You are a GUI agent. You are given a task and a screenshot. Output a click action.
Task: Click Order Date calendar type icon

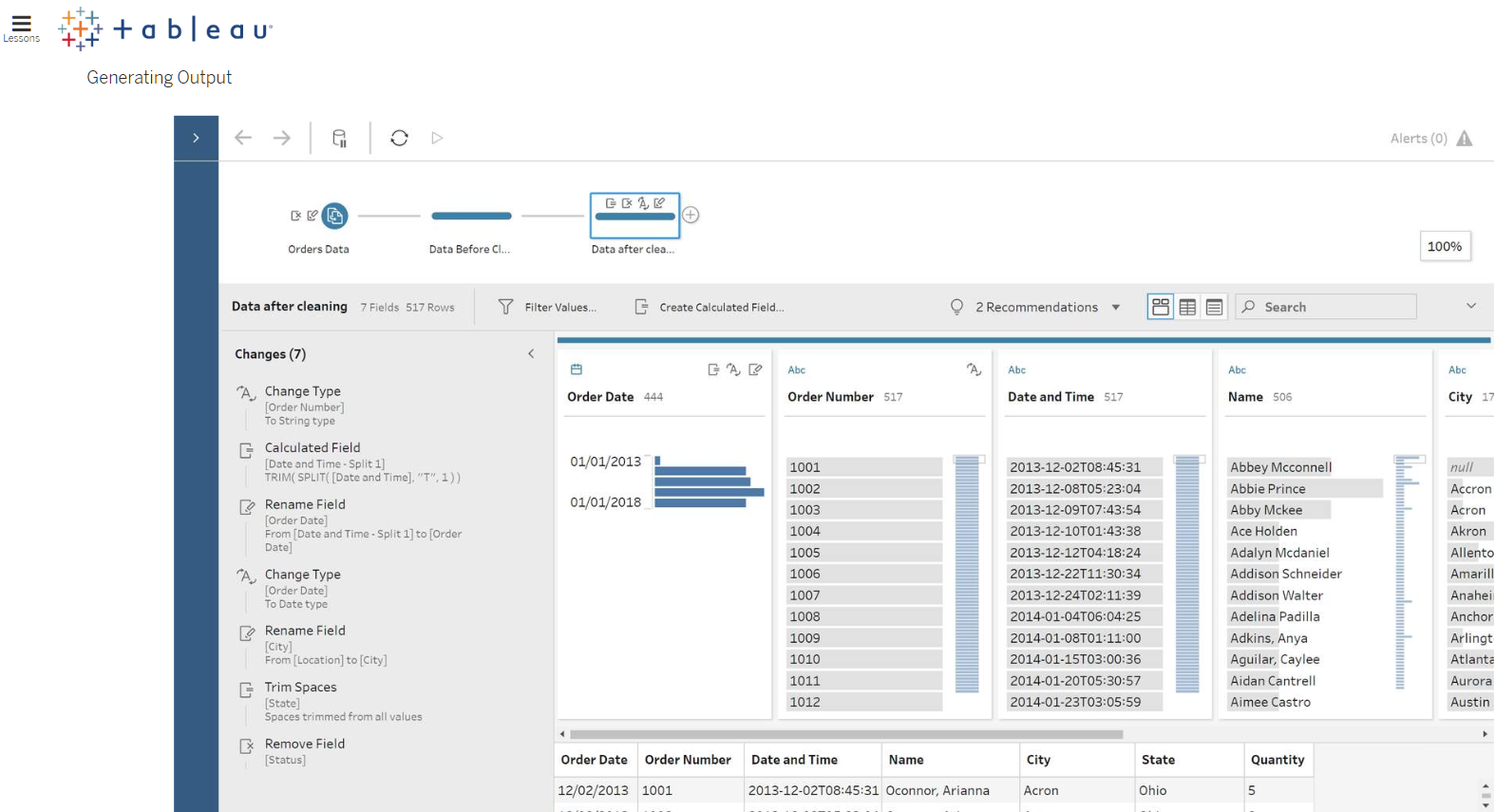click(x=576, y=369)
